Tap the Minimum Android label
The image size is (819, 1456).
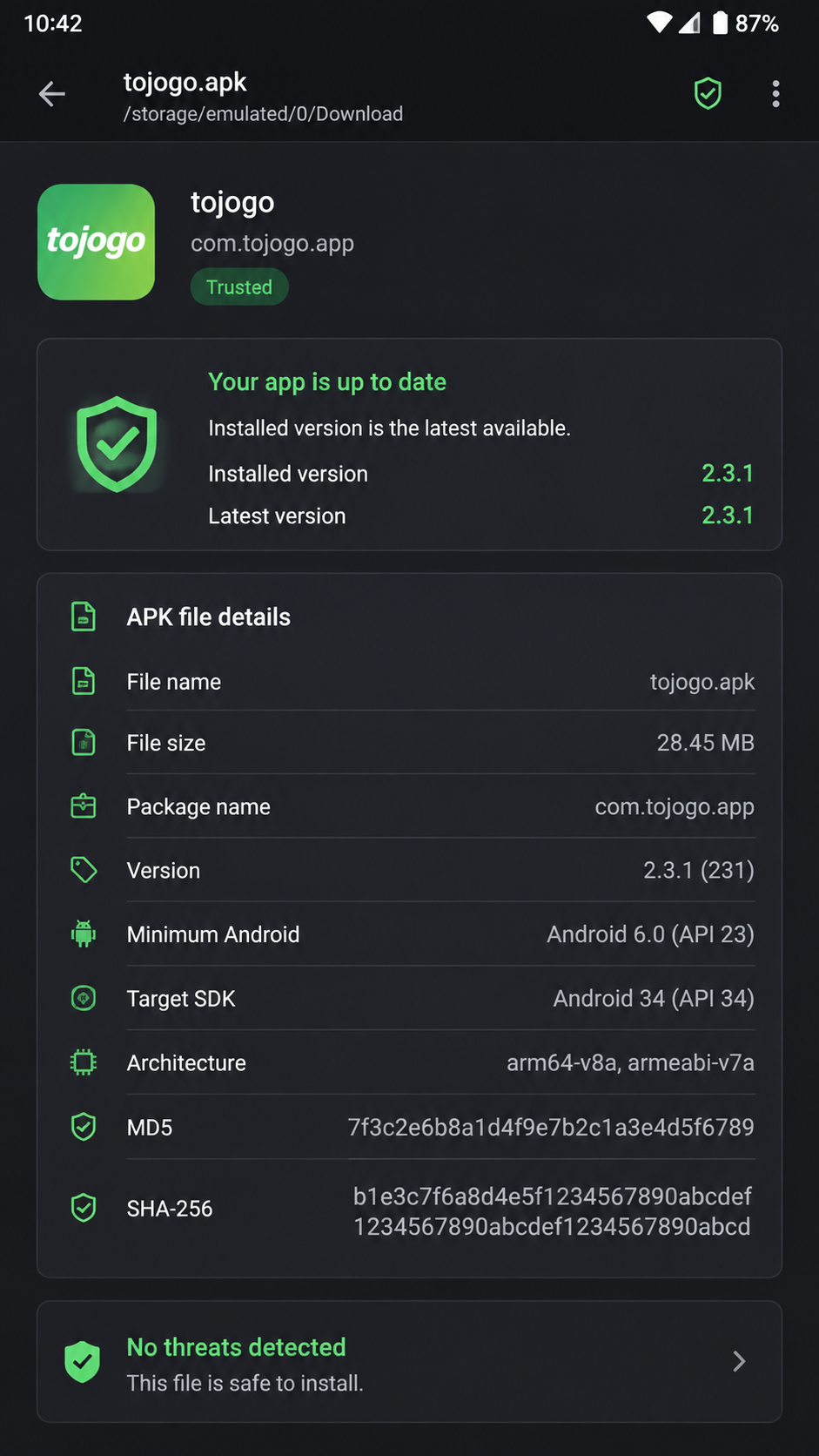(x=213, y=934)
